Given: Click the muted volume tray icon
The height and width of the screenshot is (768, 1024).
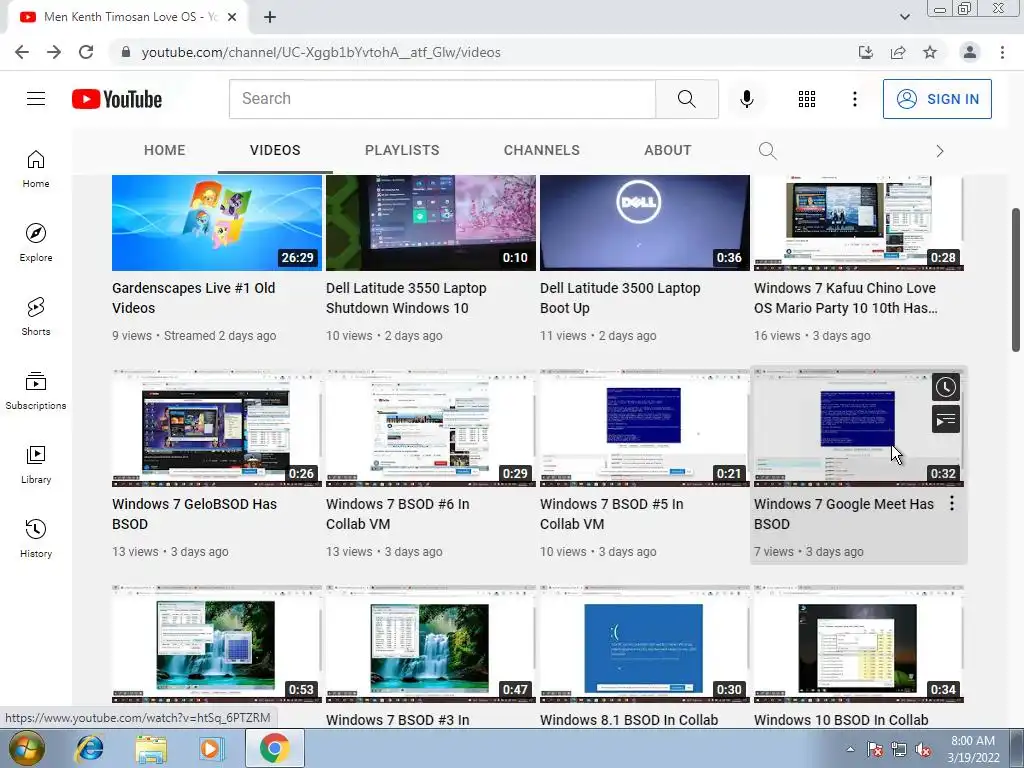Looking at the screenshot, I should pyautogui.click(x=923, y=749).
